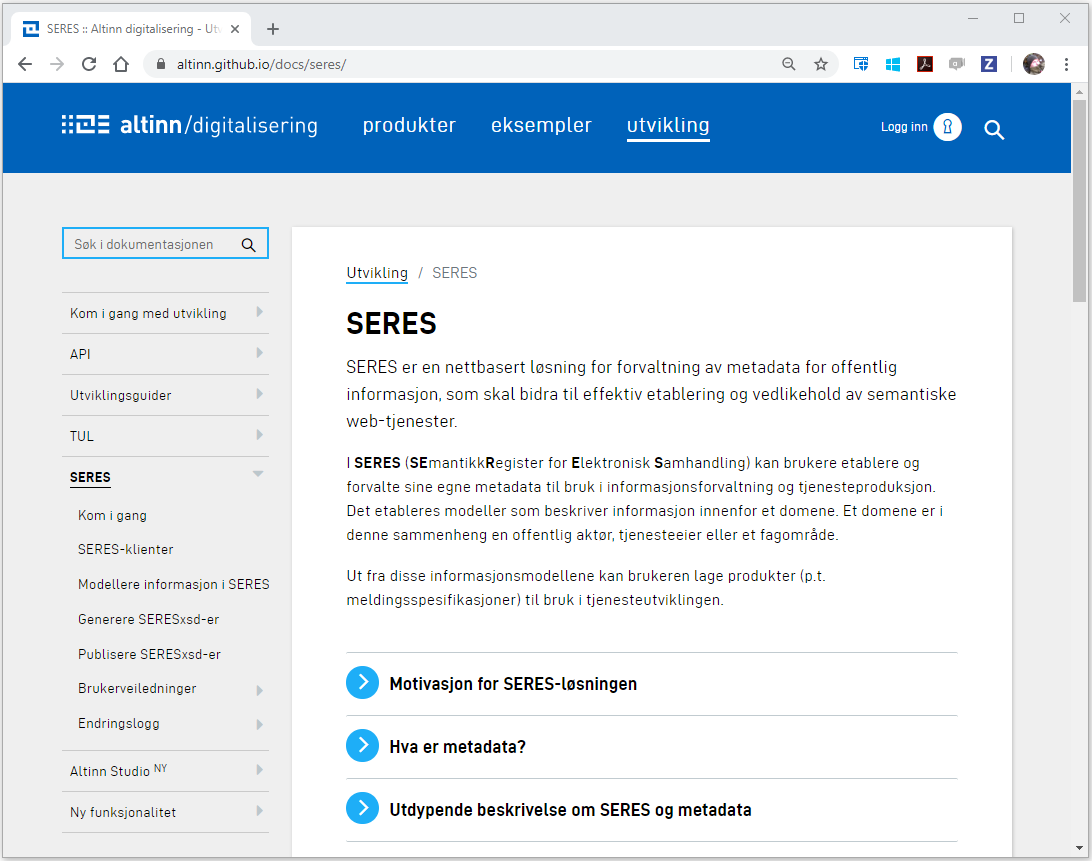Expand the Brukerveiledninger submenu arrow
Image resolution: width=1092 pixels, height=861 pixels.
260,690
